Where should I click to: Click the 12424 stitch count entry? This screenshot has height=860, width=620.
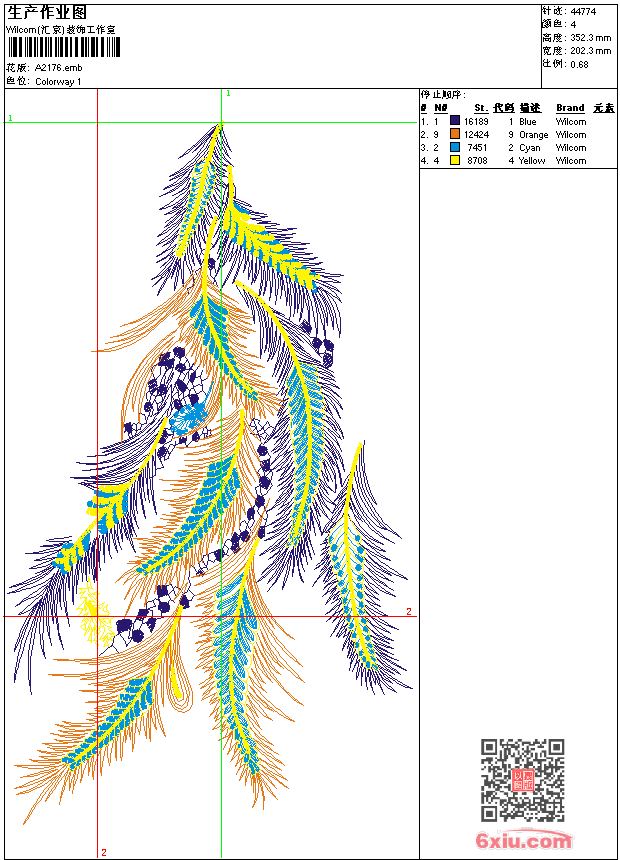(476, 135)
